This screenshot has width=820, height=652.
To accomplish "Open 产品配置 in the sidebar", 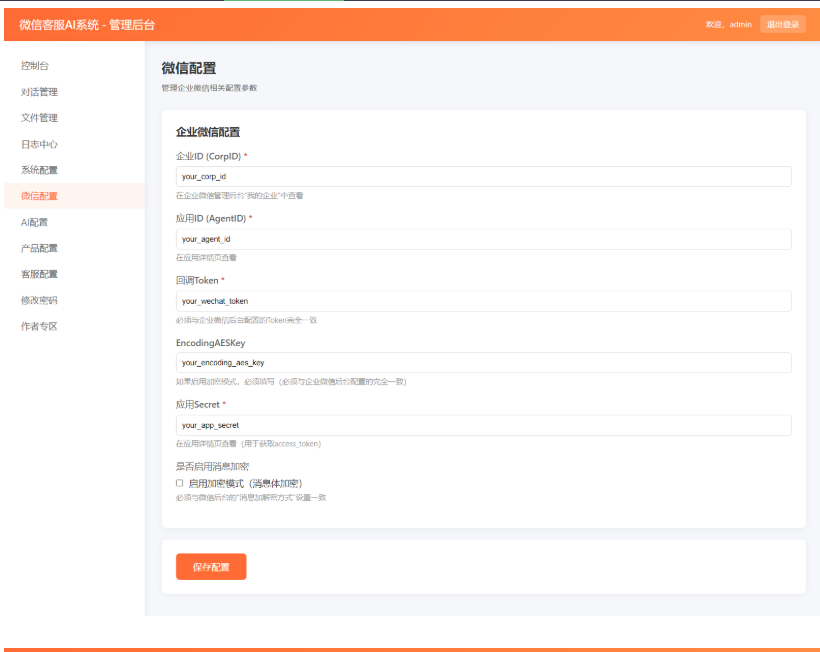I will coord(39,248).
